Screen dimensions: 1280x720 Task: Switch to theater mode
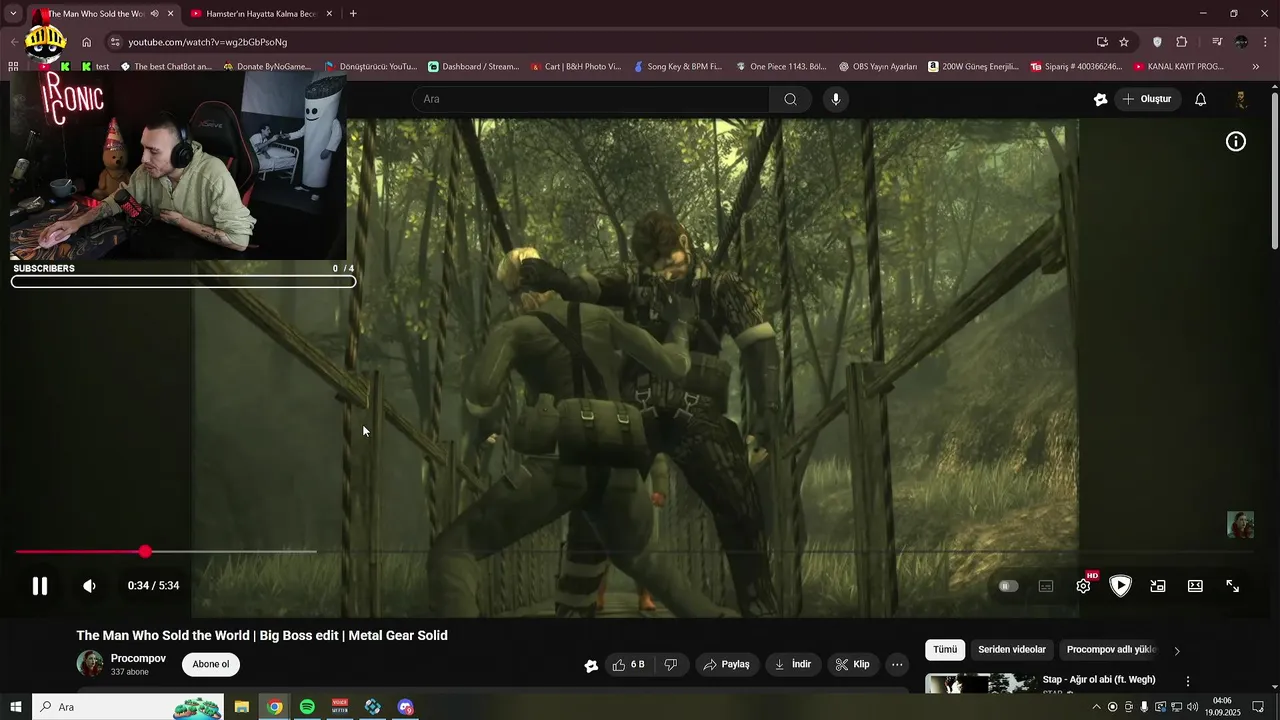(x=1195, y=586)
